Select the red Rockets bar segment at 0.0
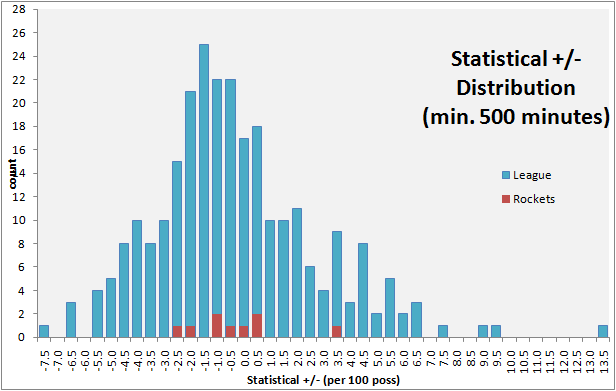 pos(244,331)
